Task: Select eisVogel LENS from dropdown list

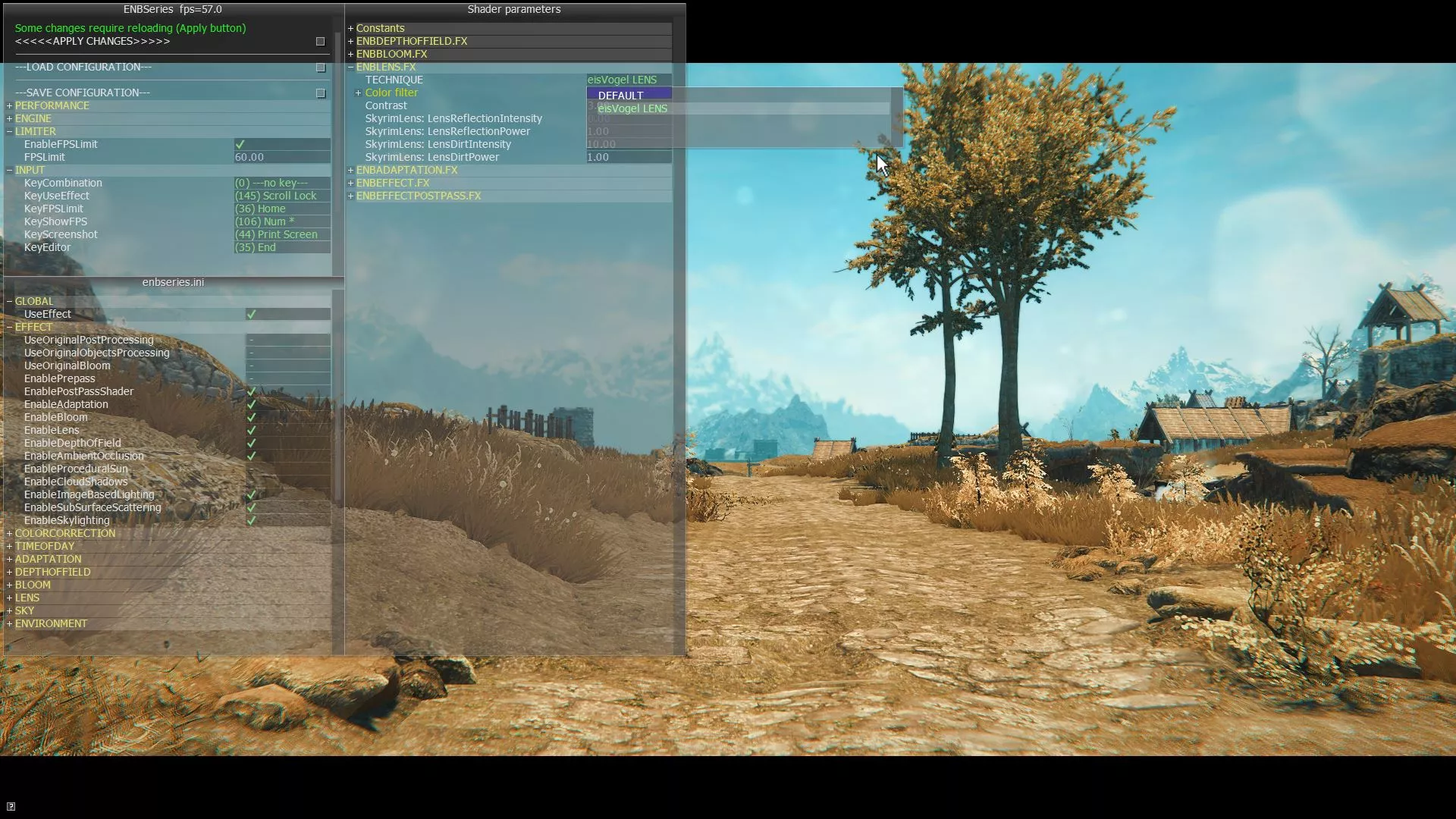Action: pyautogui.click(x=743, y=108)
